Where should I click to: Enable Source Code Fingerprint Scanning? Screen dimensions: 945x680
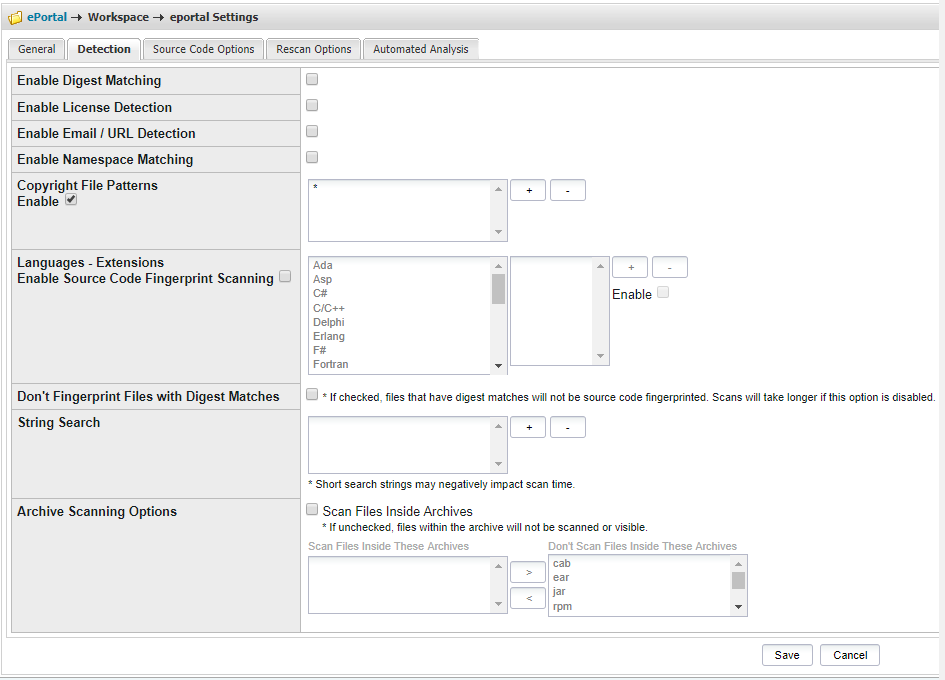[285, 276]
